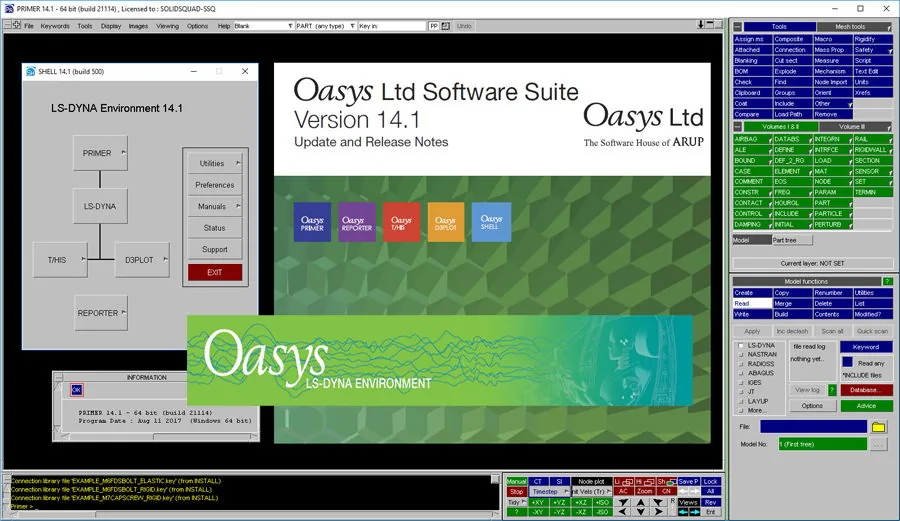The width and height of the screenshot is (900, 521).
Task: Open the Keywords menu
Action: coord(55,26)
